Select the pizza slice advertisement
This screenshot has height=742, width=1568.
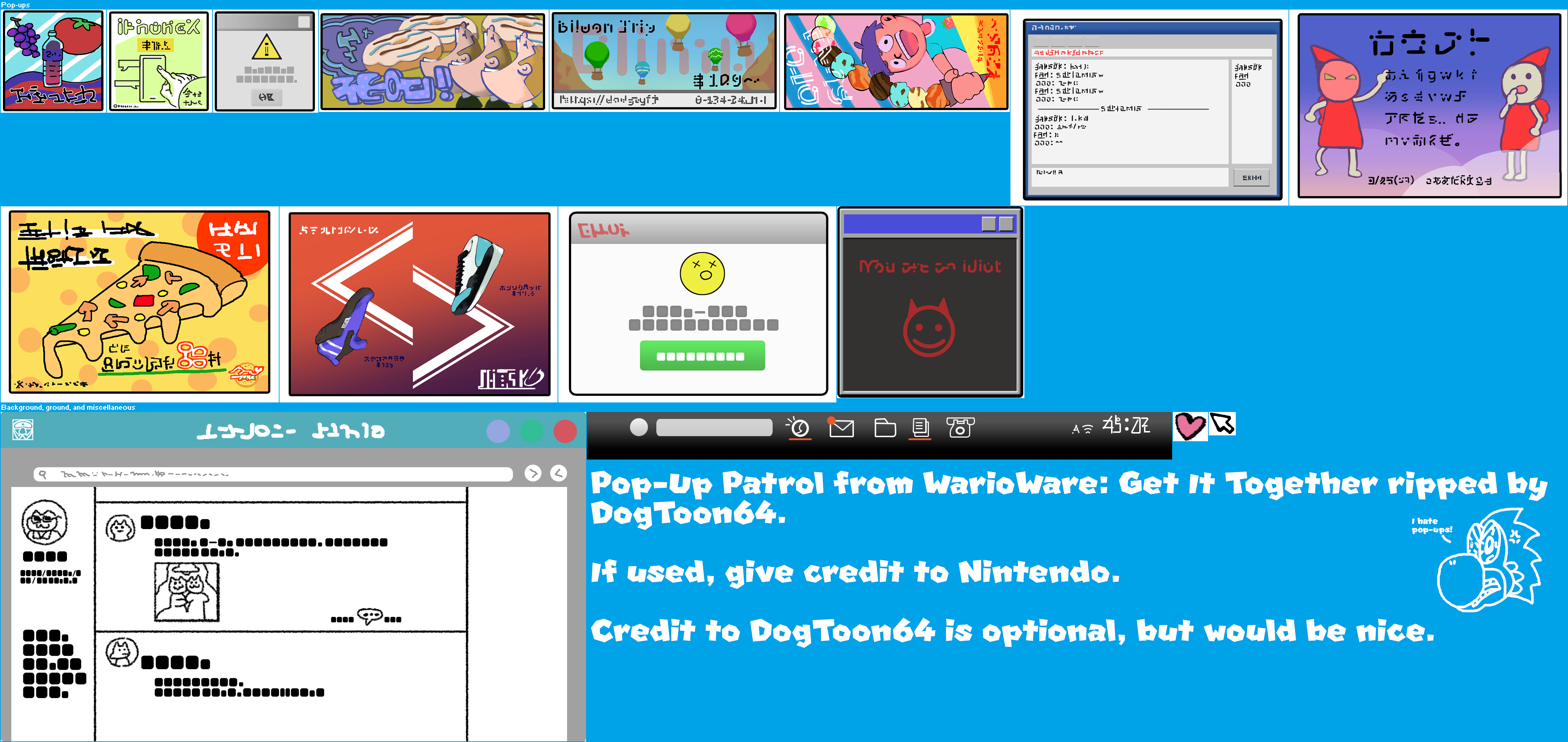139,303
